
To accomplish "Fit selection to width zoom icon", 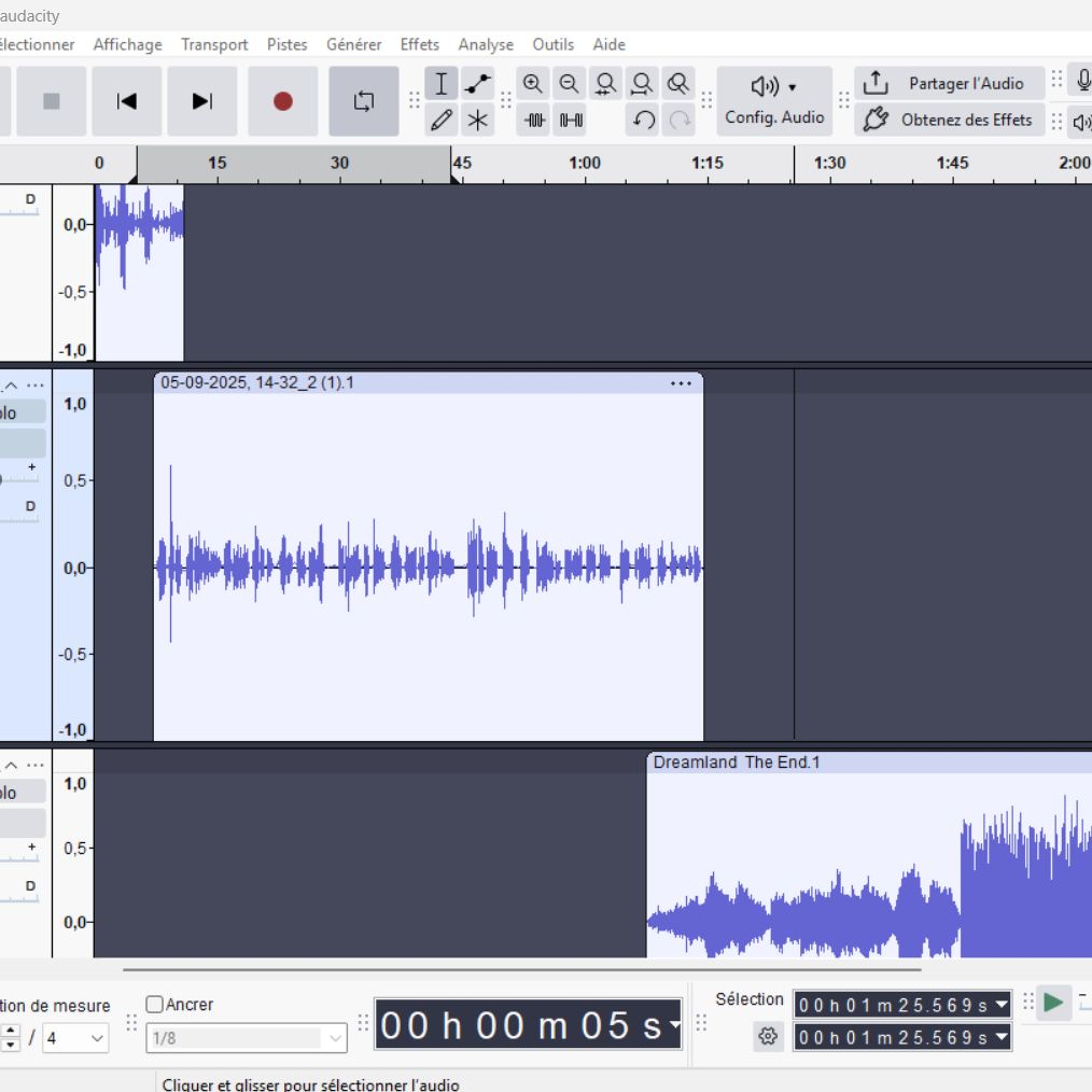I will tap(605, 84).
